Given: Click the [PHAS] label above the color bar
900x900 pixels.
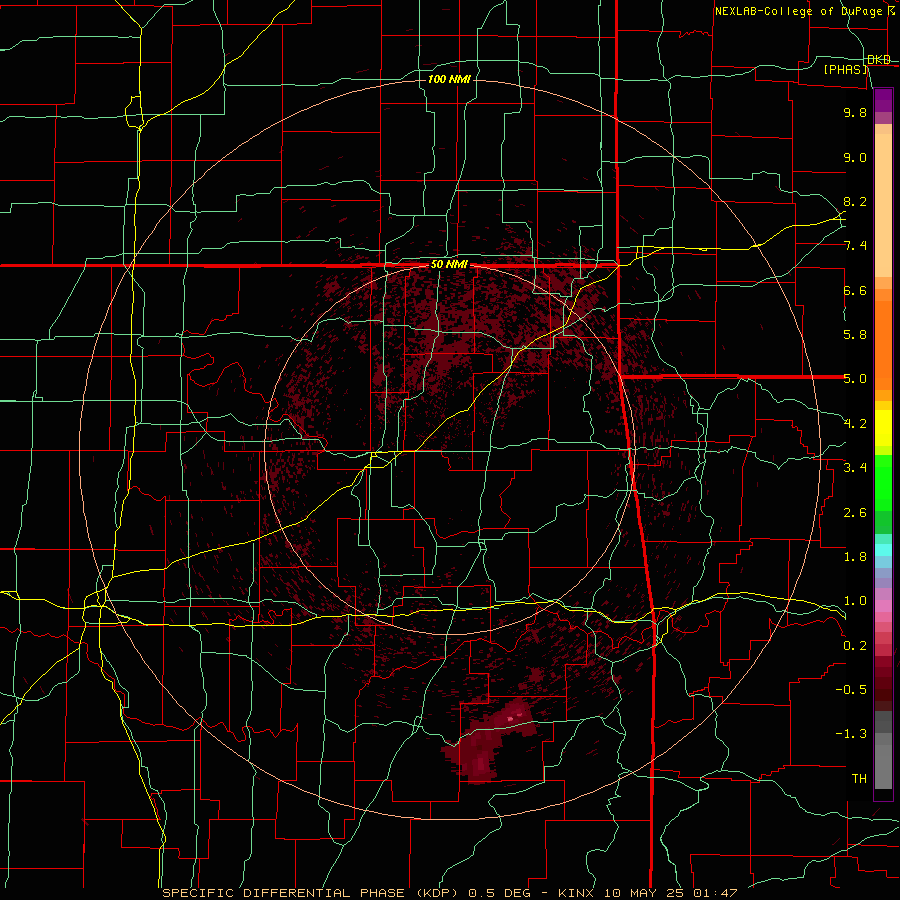Looking at the screenshot, I should click(x=846, y=70).
